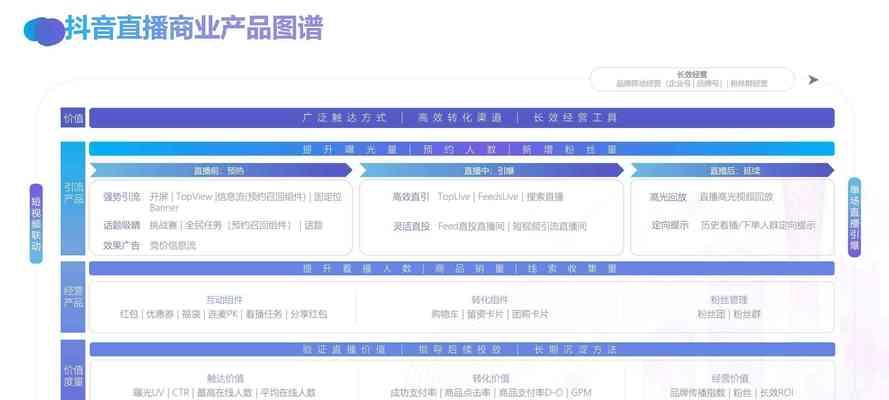
Task: Click the blue oval logo beside the title
Action: click(x=44, y=31)
